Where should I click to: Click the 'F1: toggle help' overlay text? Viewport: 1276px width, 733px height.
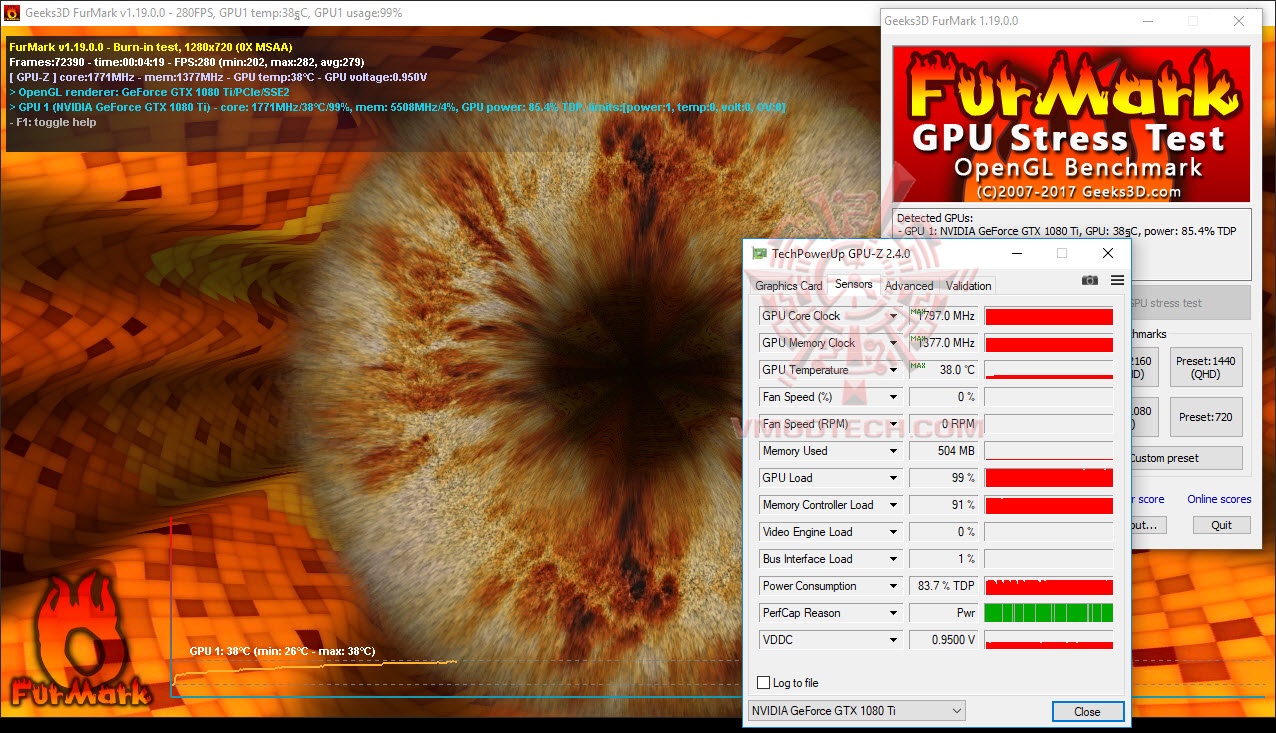(52, 122)
